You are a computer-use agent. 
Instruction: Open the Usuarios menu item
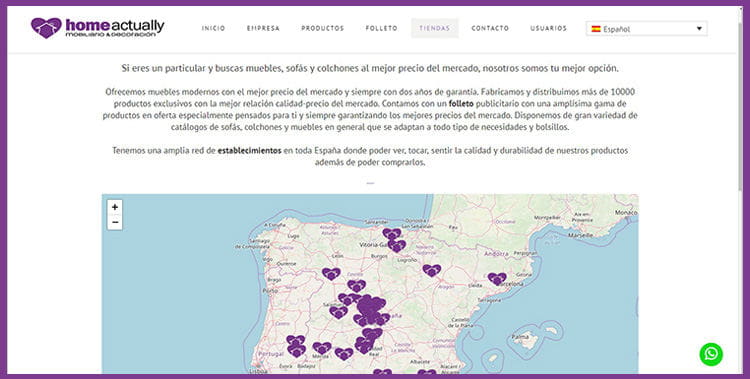[x=548, y=28]
